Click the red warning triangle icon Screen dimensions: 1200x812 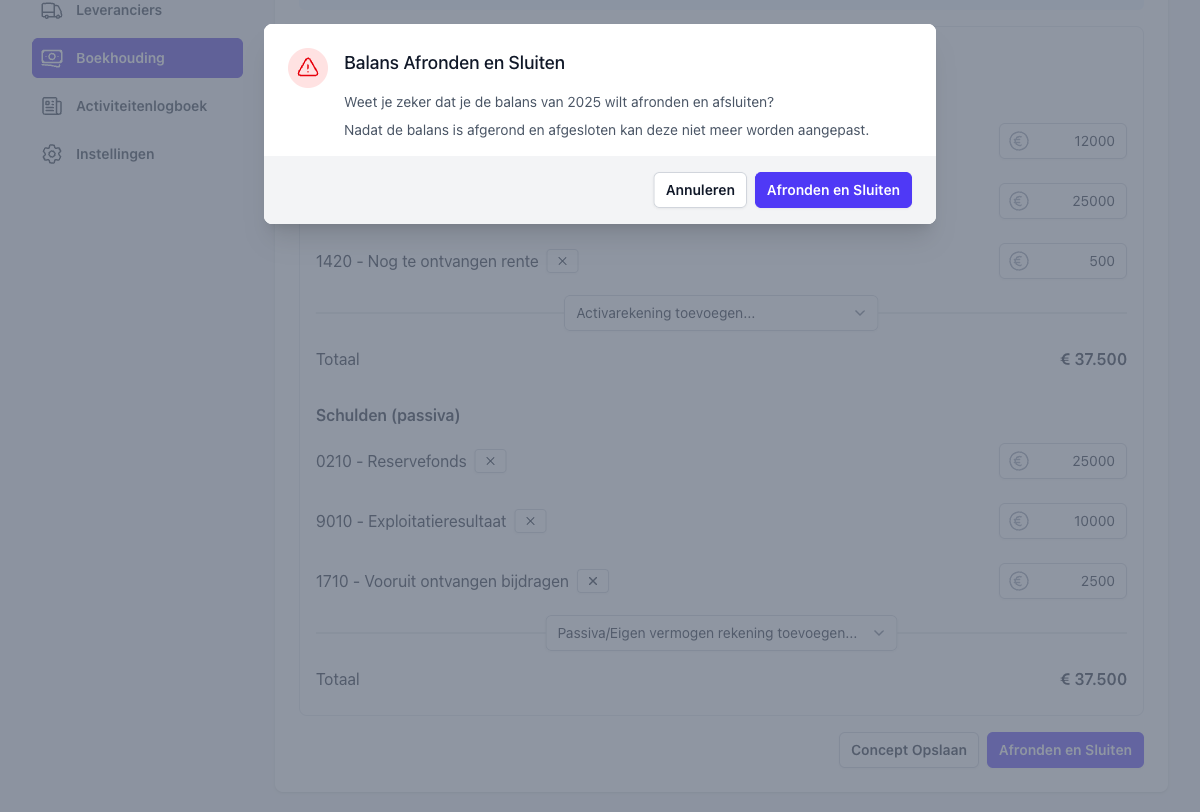tap(308, 68)
